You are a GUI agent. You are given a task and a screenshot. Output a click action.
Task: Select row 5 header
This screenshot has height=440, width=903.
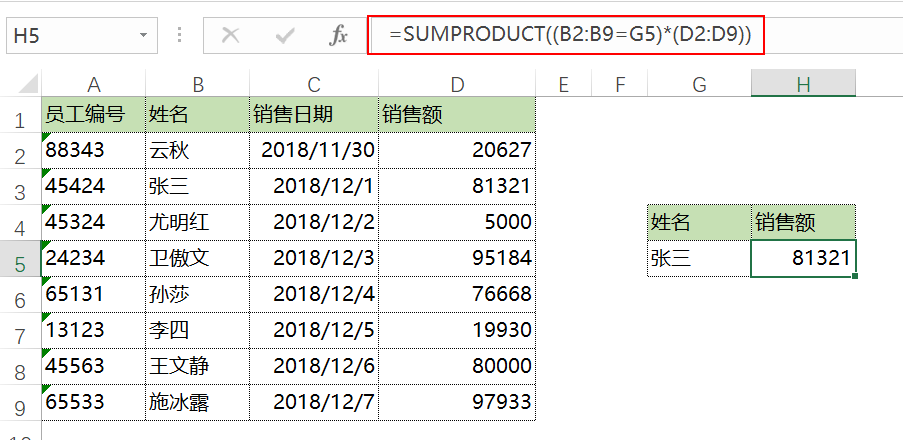19,259
